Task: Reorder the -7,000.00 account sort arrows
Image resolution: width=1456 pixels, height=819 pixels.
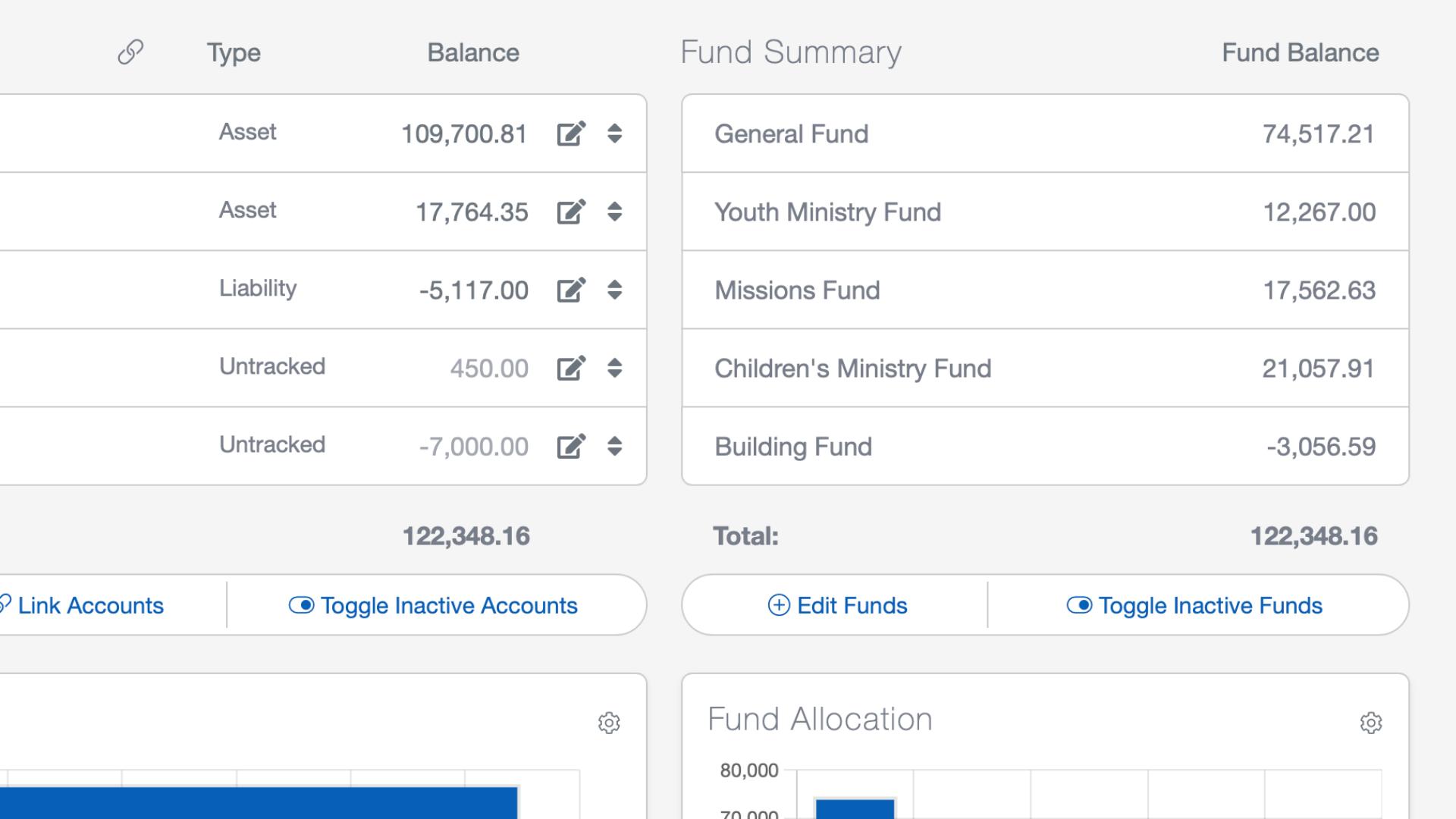Action: click(x=615, y=446)
